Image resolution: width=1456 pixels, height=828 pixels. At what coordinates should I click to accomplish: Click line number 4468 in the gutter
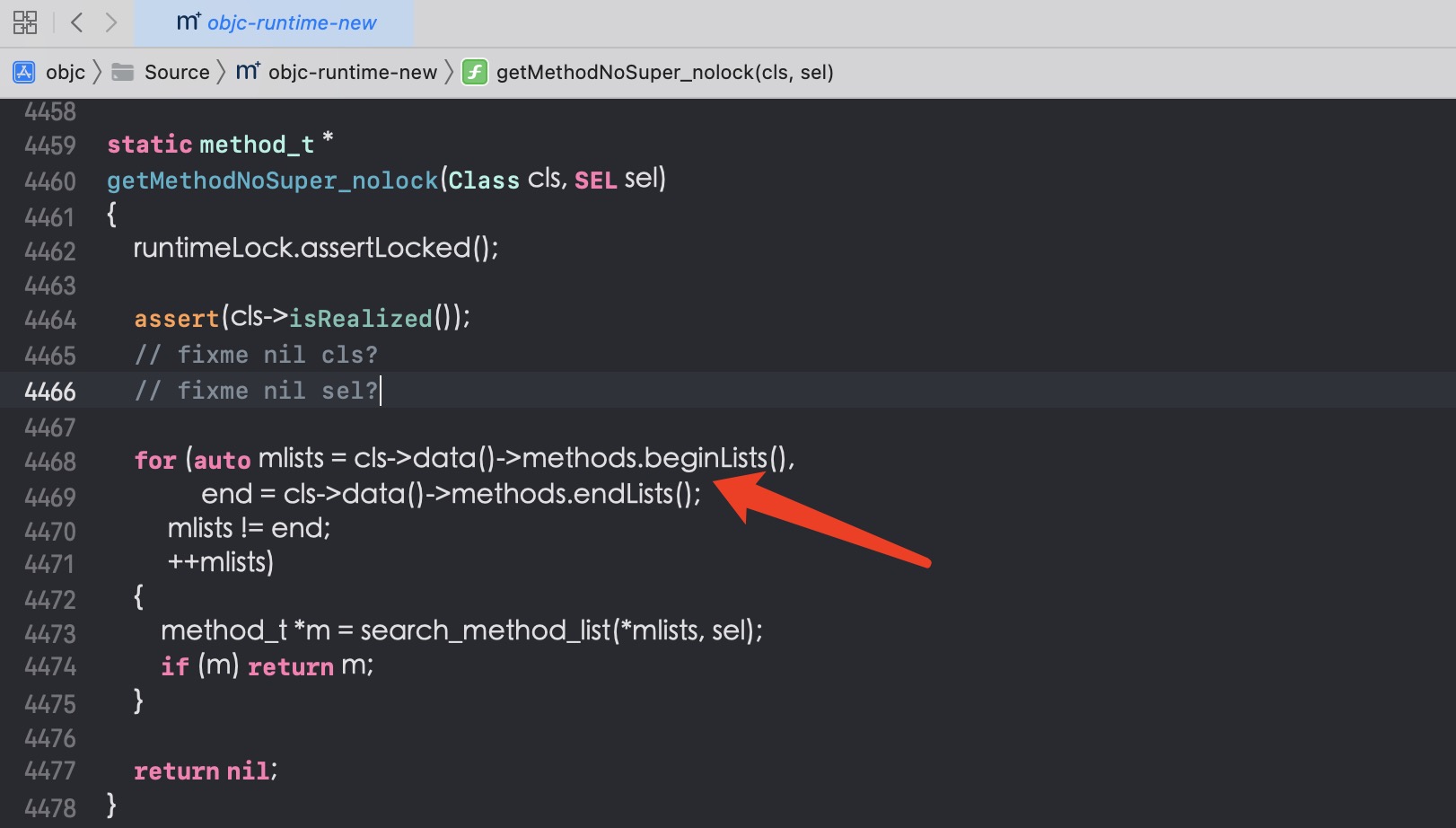(50, 462)
